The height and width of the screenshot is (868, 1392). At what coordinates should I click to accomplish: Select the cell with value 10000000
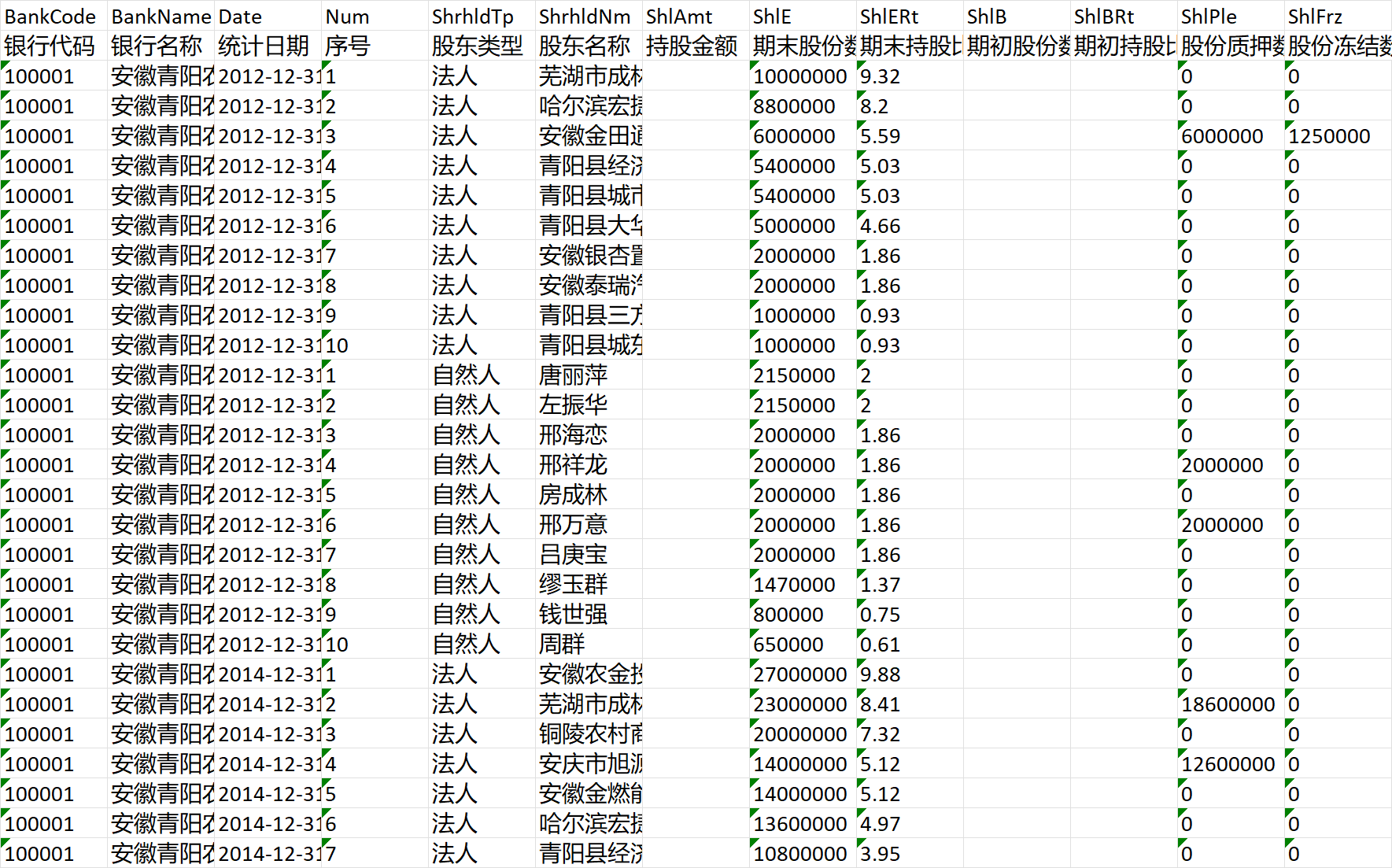coord(803,76)
